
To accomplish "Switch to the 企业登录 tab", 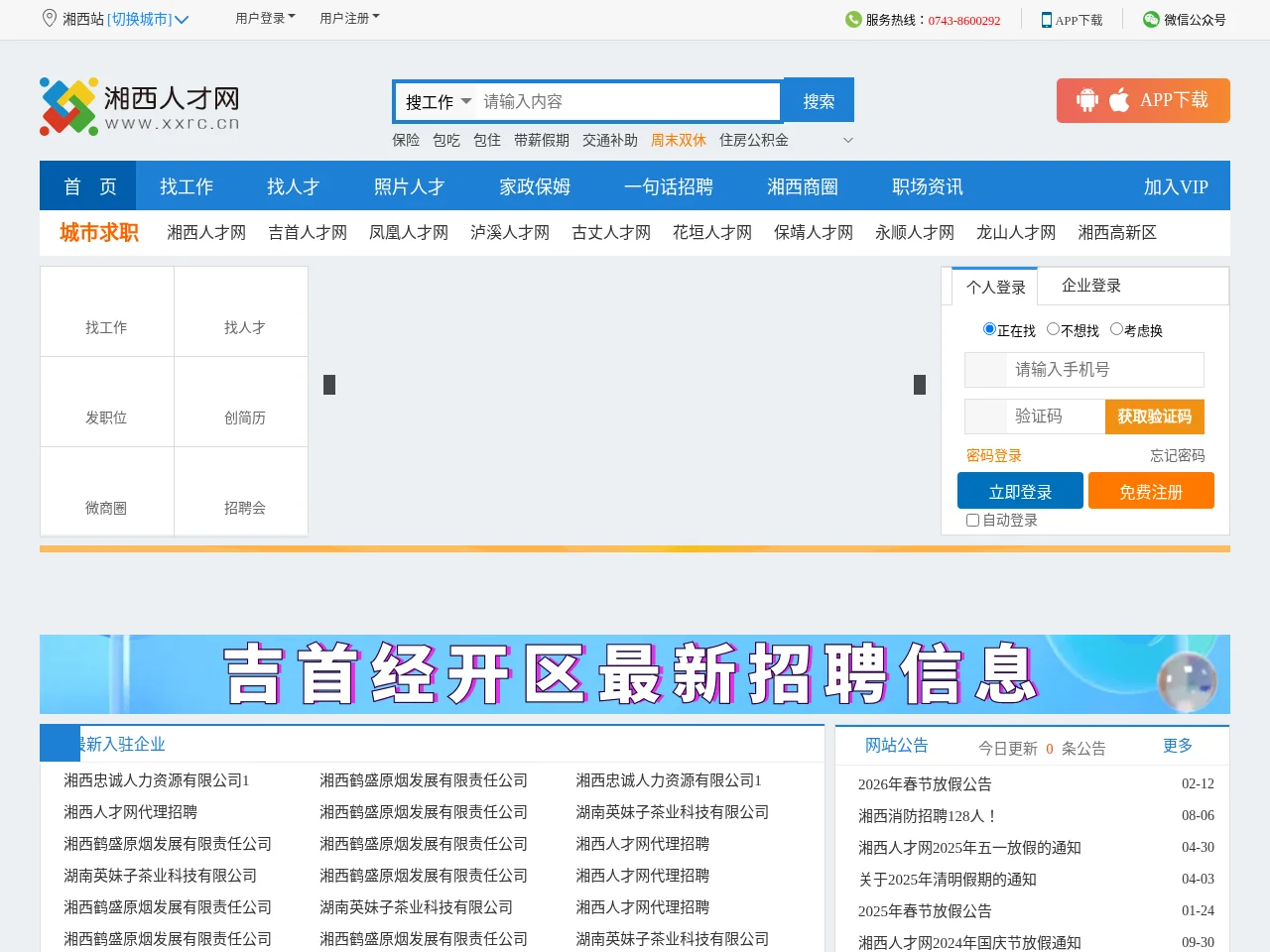I will tap(1091, 286).
